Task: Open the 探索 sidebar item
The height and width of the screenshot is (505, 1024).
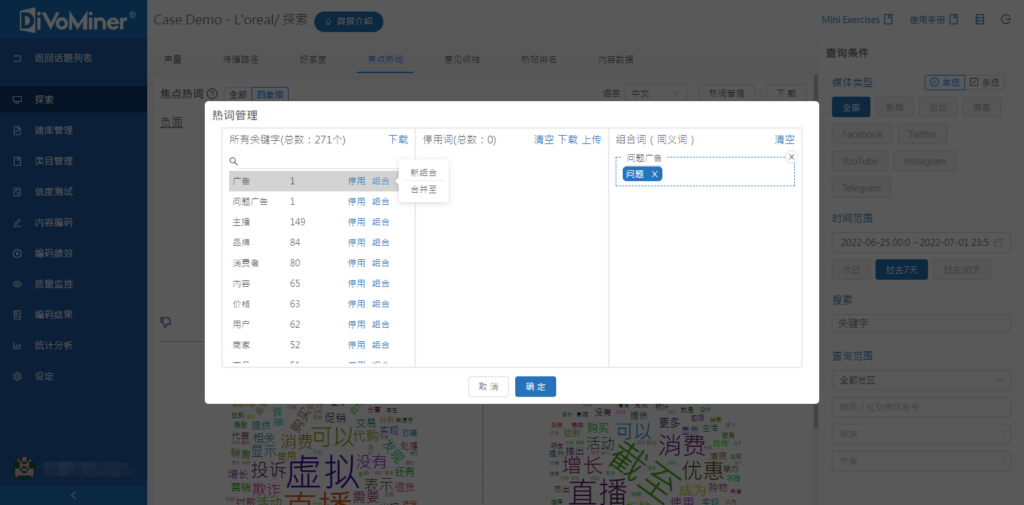Action: point(44,99)
